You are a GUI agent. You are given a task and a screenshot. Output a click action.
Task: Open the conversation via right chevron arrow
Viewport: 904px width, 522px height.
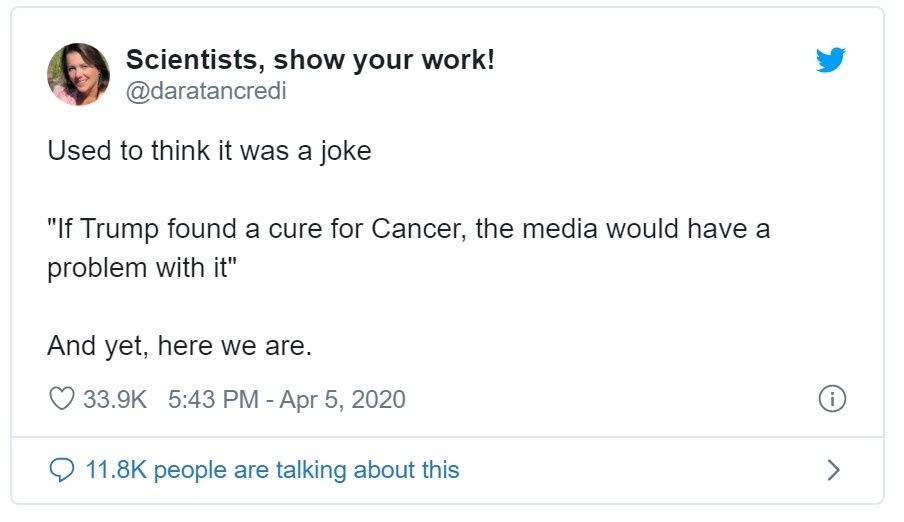[x=834, y=470]
